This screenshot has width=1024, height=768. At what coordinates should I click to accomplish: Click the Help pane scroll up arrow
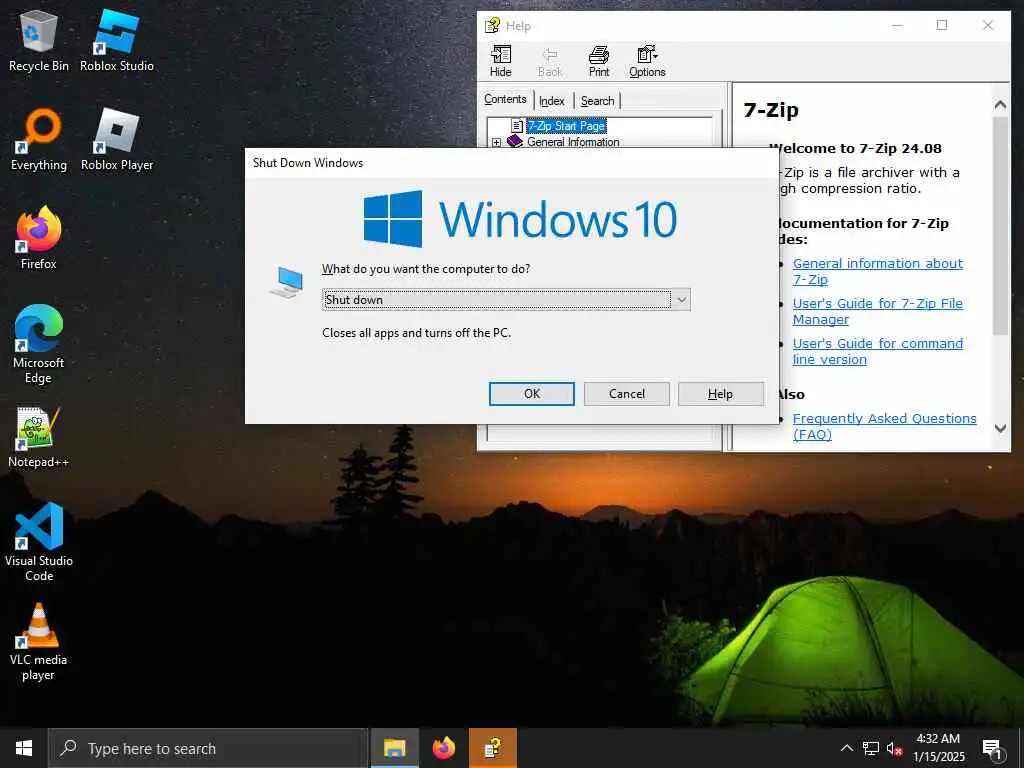pos(1000,104)
